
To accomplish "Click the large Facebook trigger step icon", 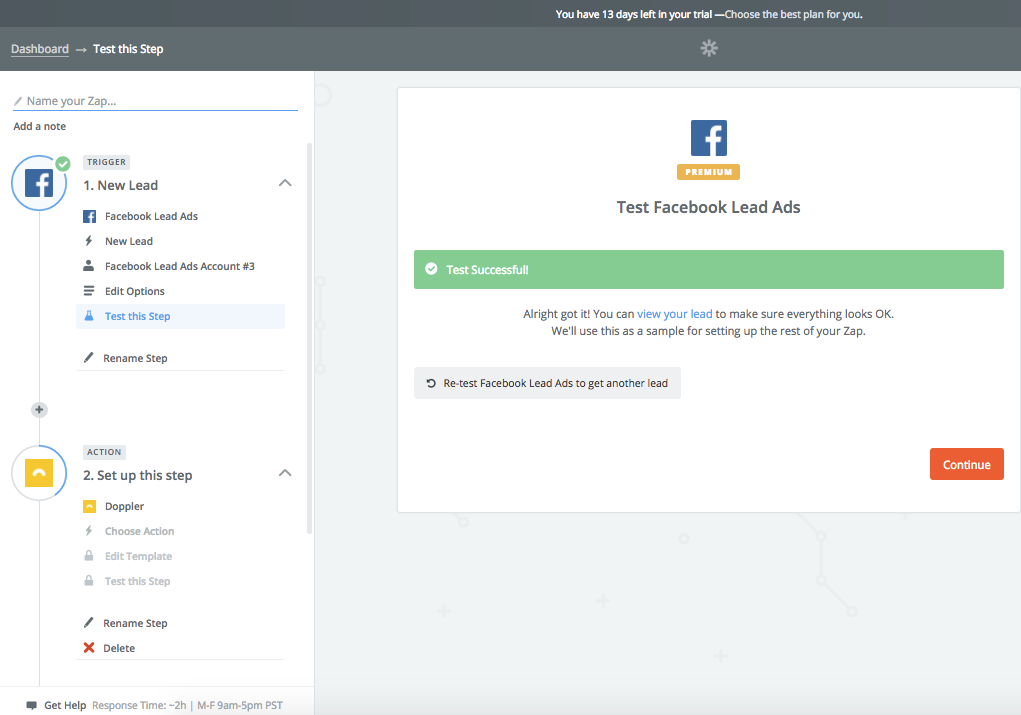I will (x=39, y=184).
